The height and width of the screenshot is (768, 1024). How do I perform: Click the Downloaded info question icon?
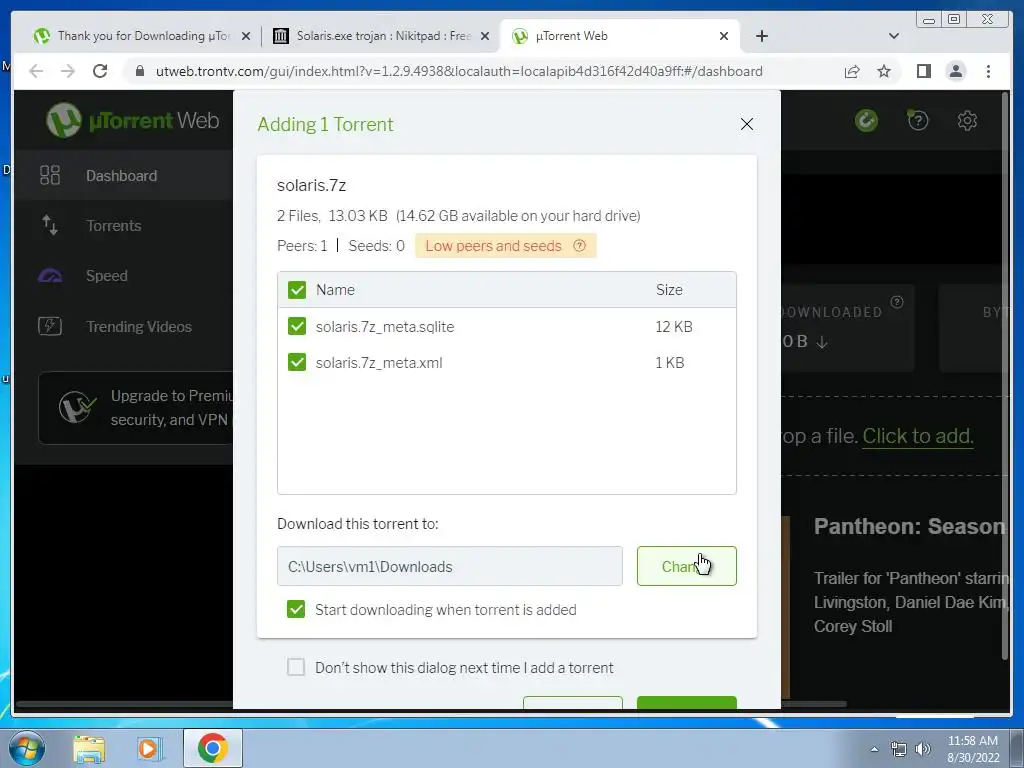(897, 302)
